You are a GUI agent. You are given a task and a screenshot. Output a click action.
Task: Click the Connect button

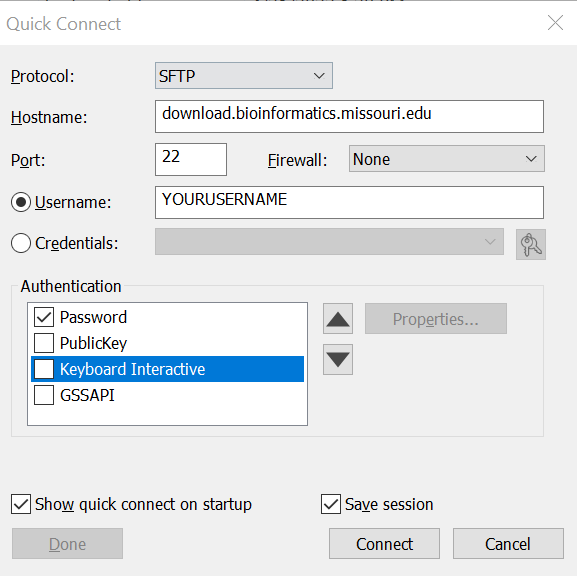point(384,544)
